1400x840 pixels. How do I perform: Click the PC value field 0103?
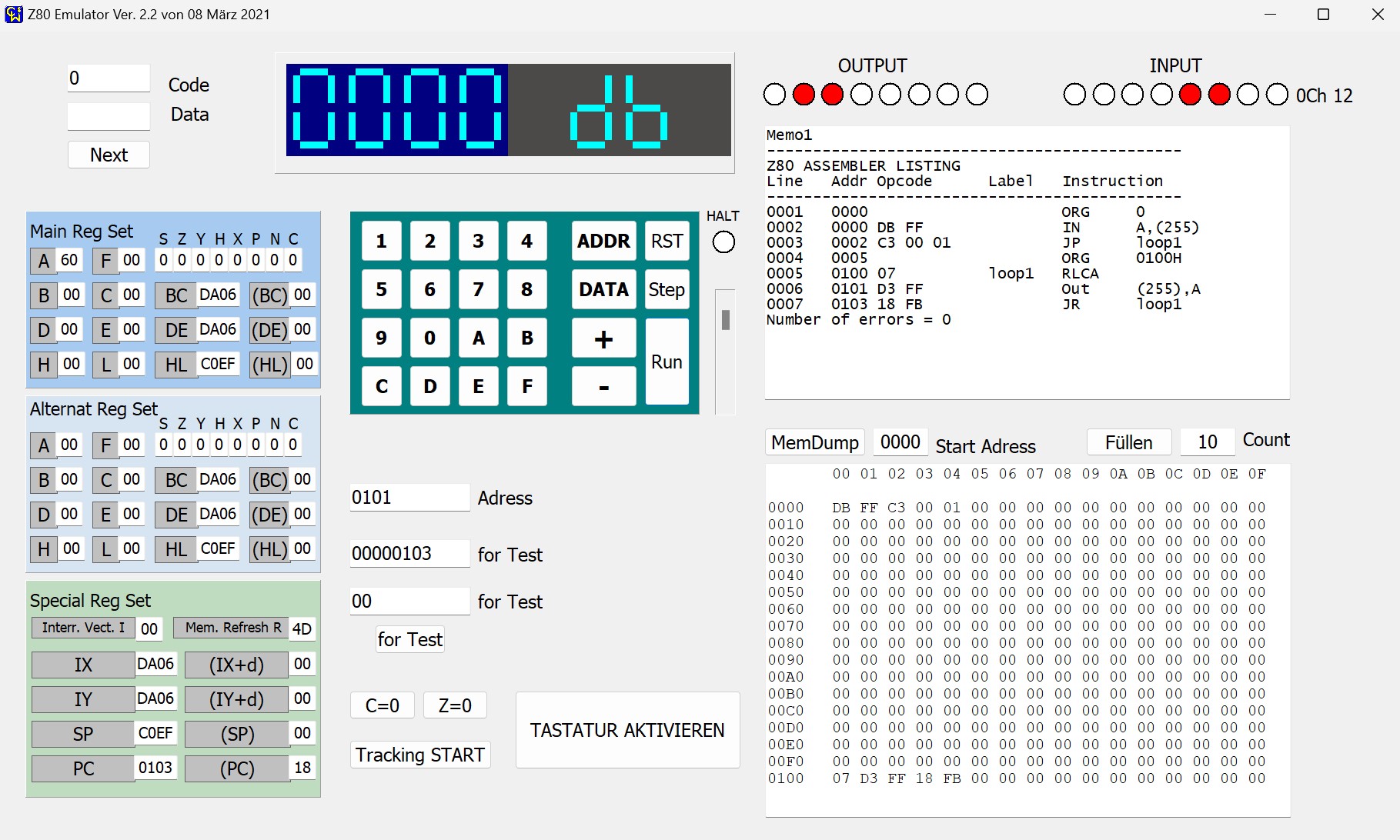155,768
